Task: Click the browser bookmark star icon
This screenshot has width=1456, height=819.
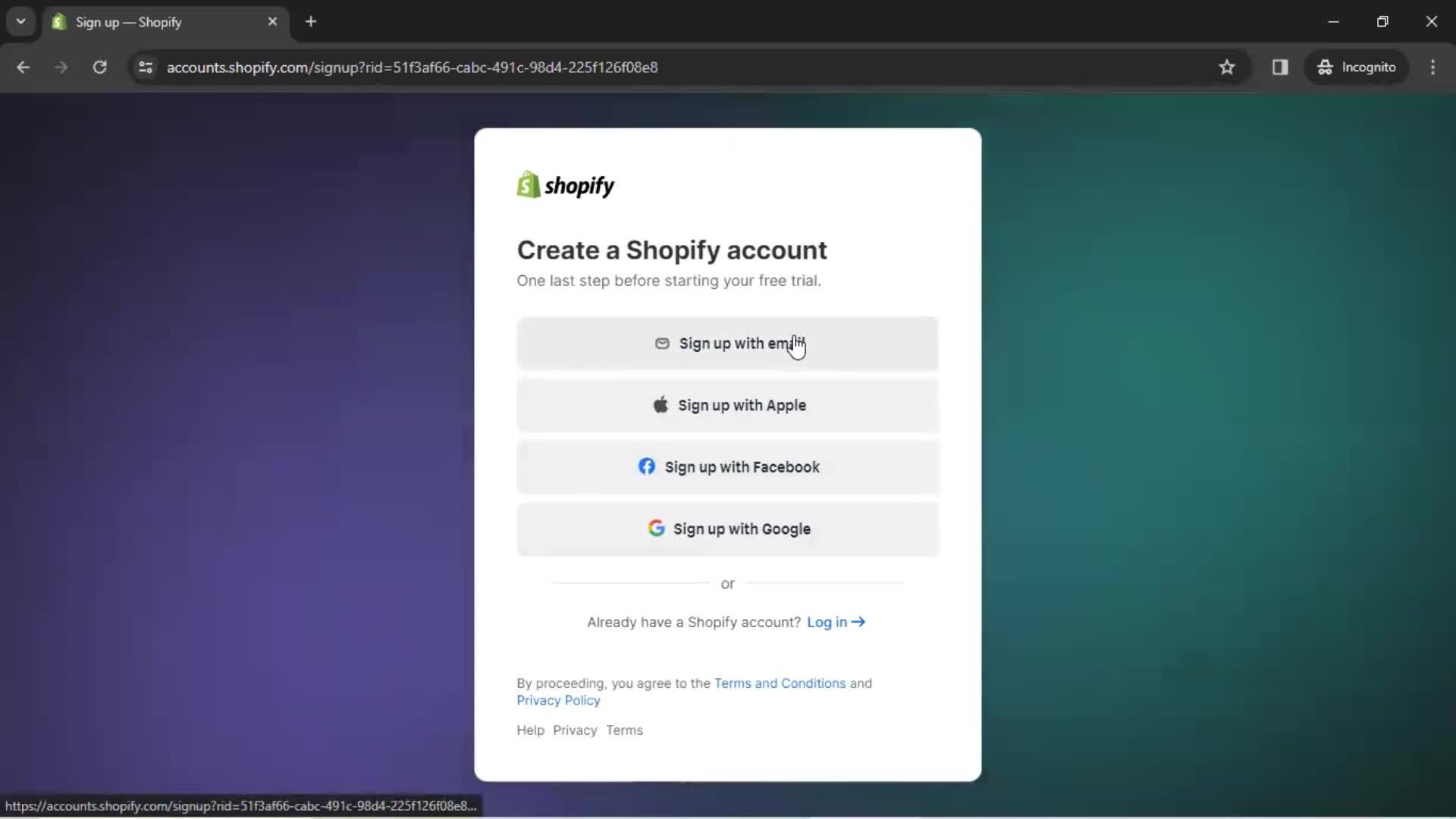Action: point(1228,67)
